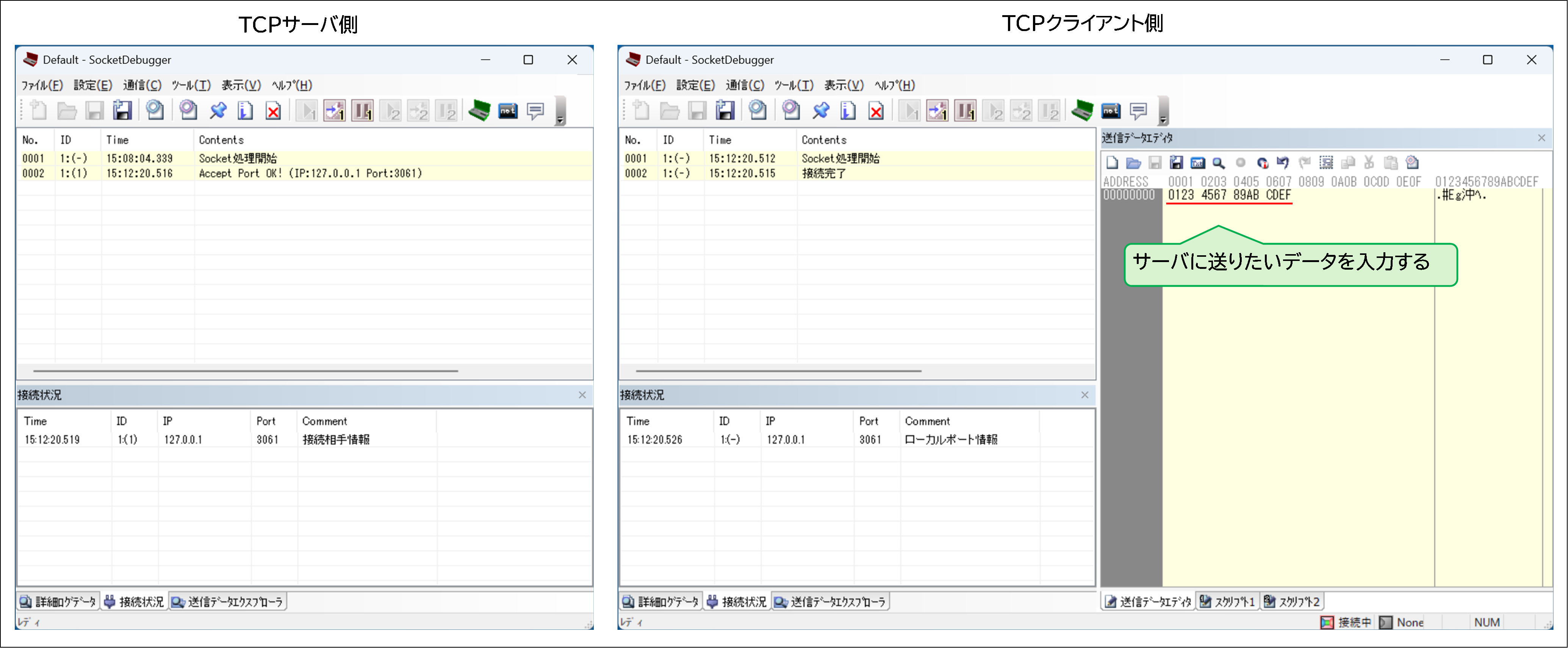Close the 送信データエディタ panel
1568x648 pixels.
point(1541,138)
